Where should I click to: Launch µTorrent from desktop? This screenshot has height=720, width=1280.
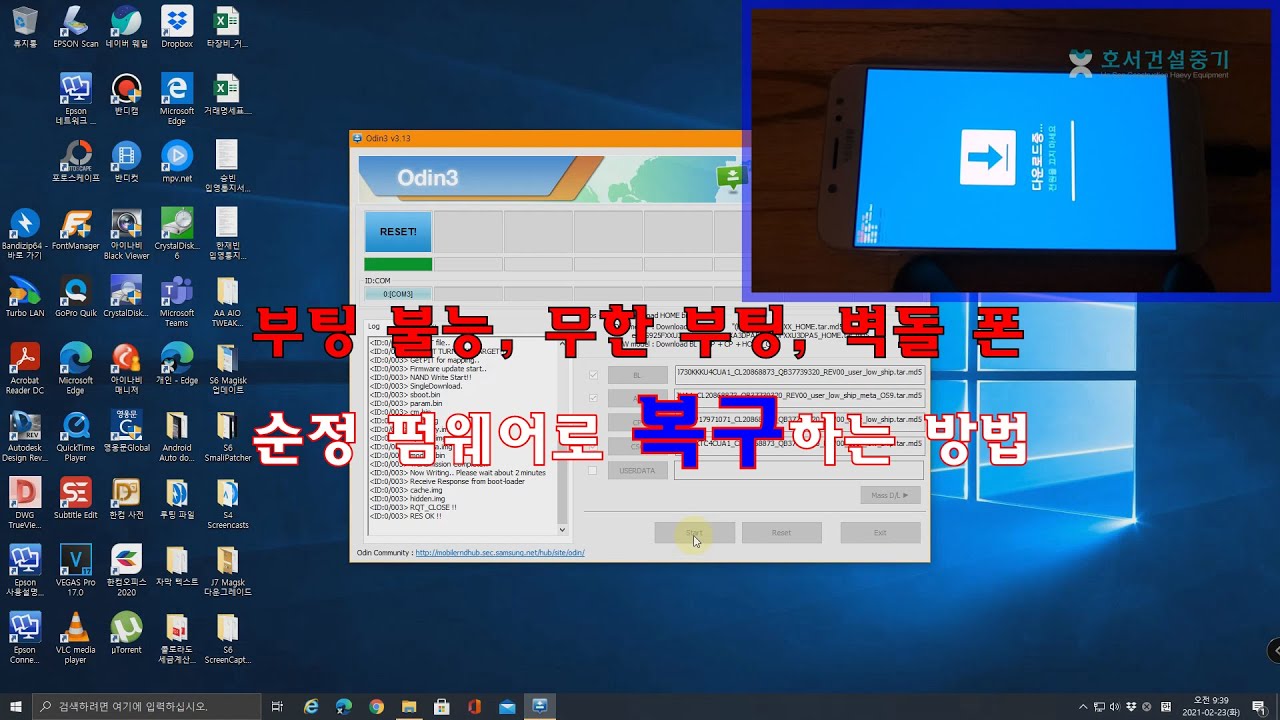click(x=126, y=633)
